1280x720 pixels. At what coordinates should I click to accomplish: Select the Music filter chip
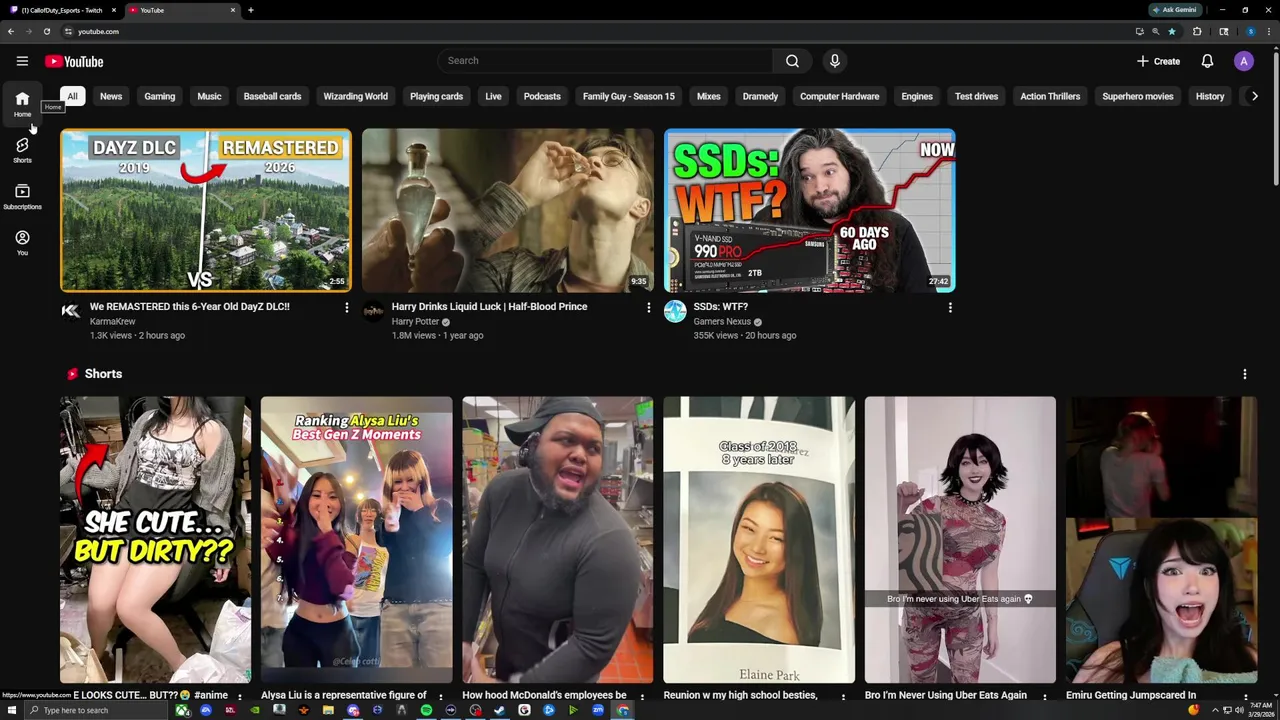pyautogui.click(x=209, y=96)
